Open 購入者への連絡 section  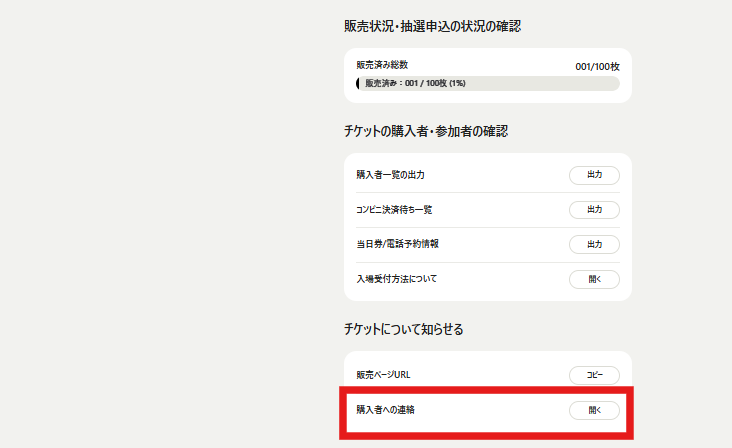click(594, 410)
